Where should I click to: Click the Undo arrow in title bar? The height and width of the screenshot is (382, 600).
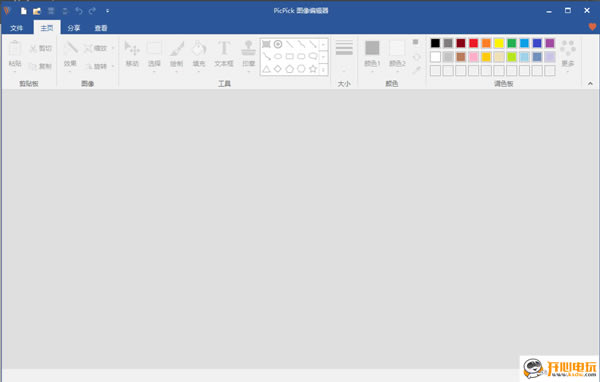tap(79, 11)
